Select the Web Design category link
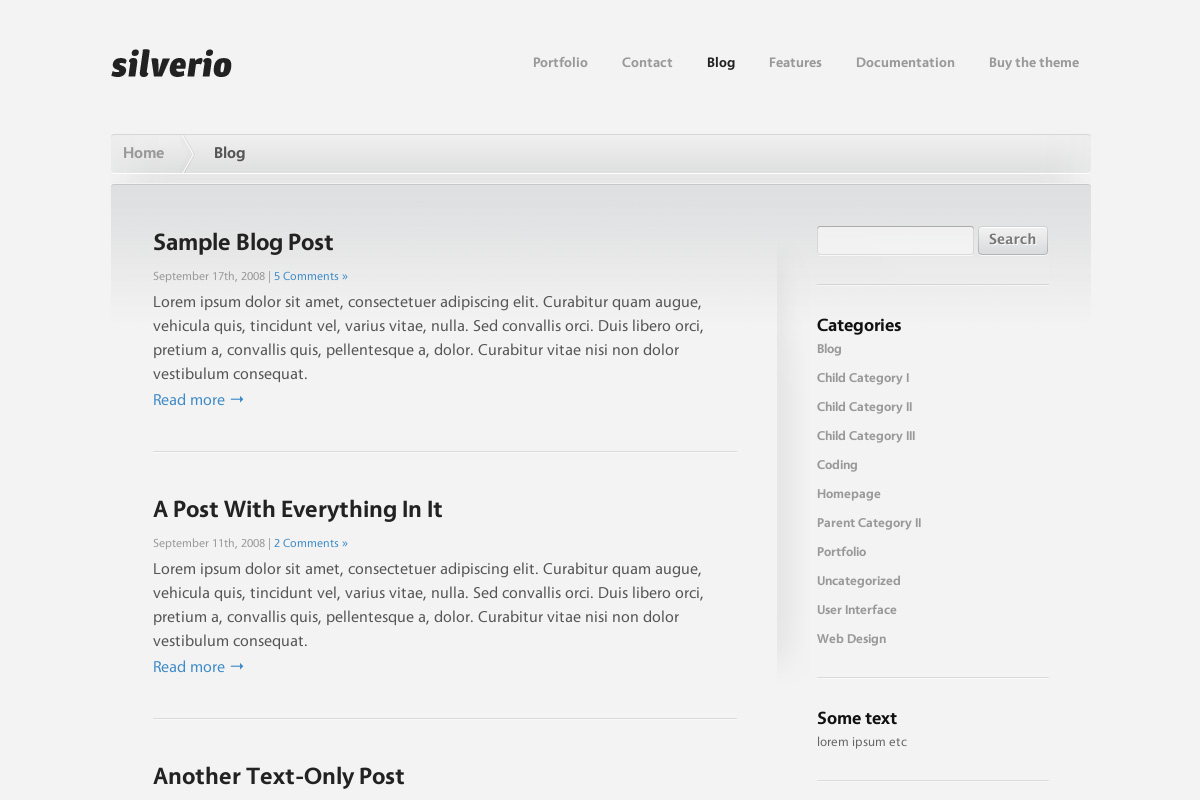The height and width of the screenshot is (800, 1200). point(851,639)
